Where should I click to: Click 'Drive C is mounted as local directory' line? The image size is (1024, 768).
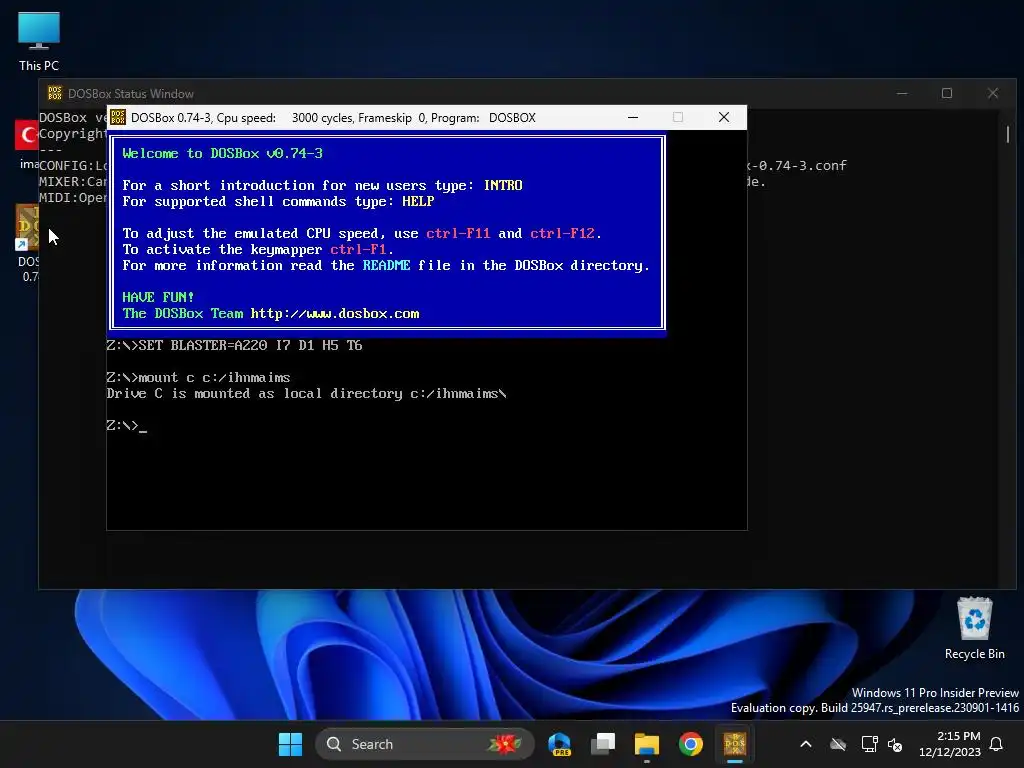[x=306, y=394]
